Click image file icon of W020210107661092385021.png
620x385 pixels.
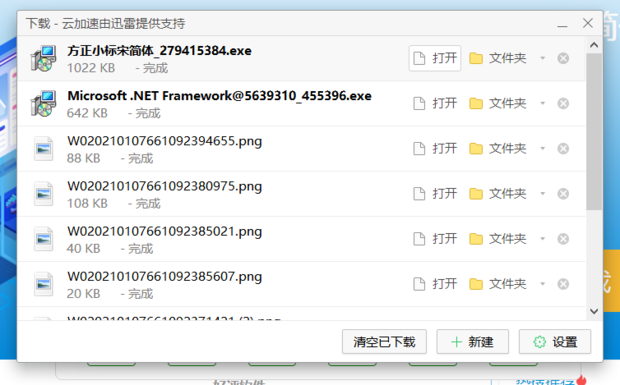click(43, 238)
